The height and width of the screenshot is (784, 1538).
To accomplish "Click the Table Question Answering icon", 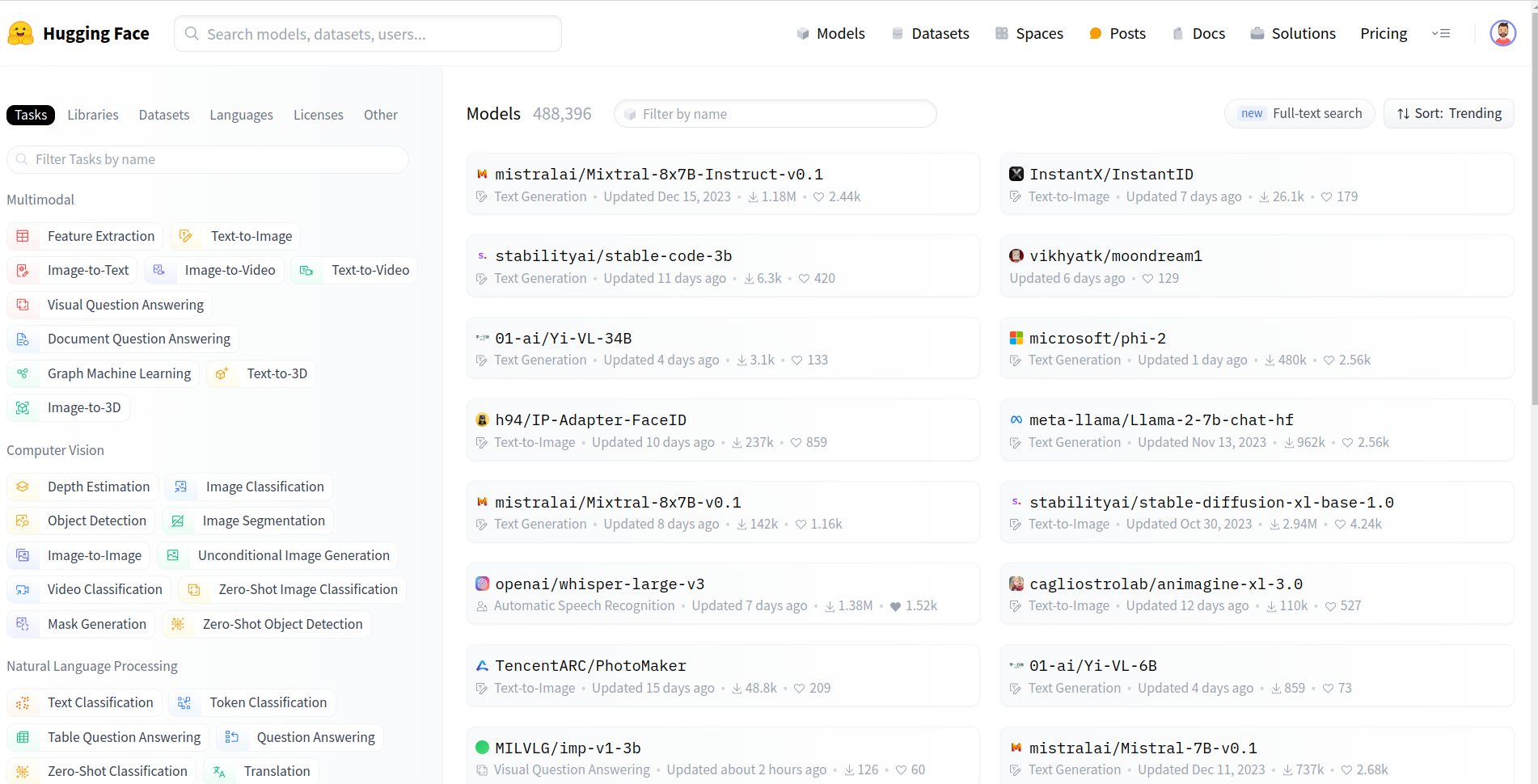I will pyautogui.click(x=23, y=737).
